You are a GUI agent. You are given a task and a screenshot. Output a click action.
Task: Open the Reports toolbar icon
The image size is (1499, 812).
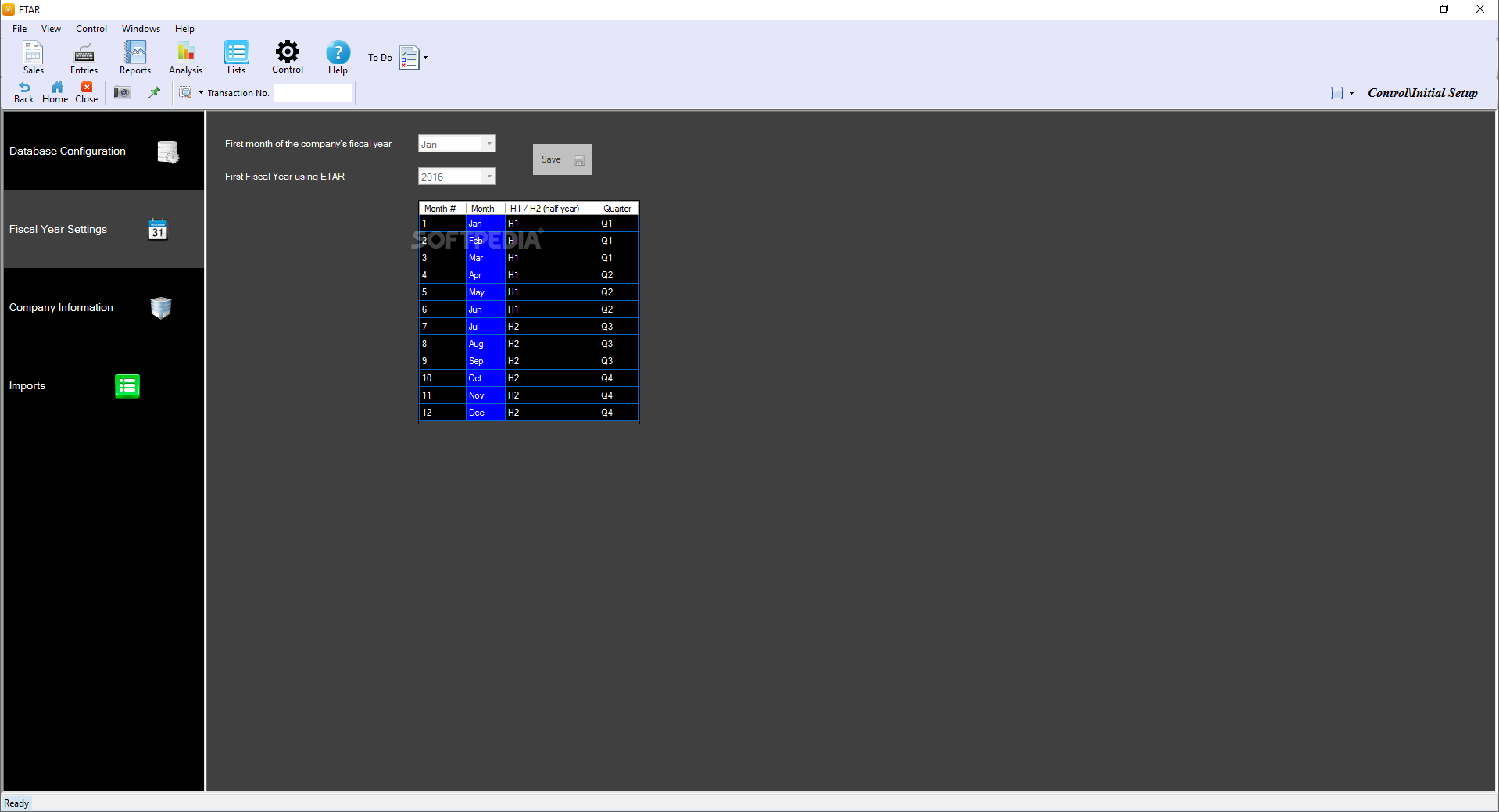tap(135, 56)
